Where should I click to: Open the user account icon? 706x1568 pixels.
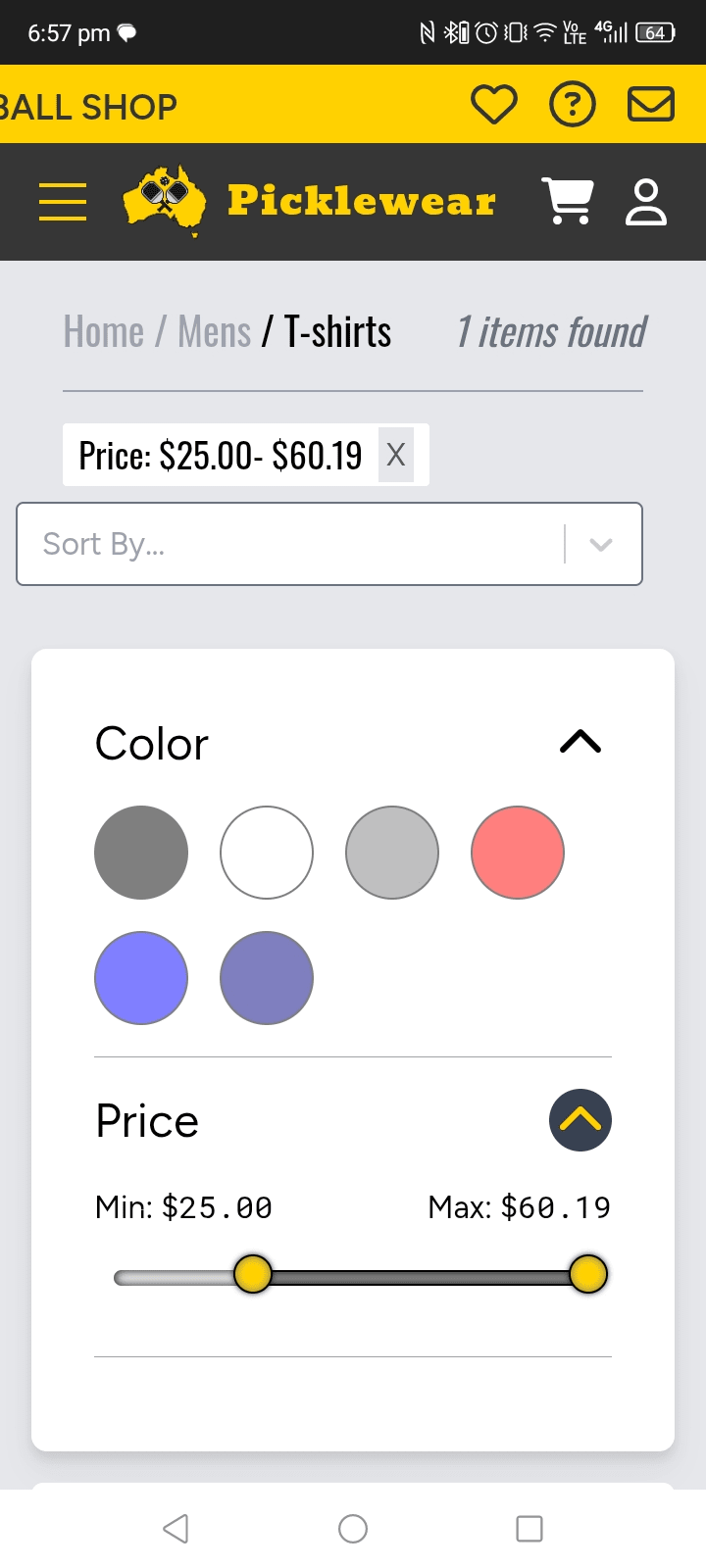coord(646,202)
